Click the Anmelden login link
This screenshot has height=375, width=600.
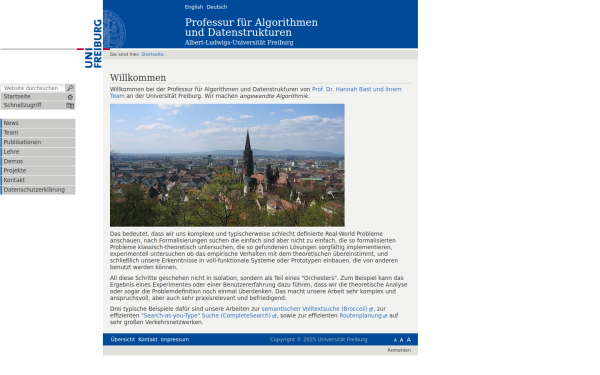[399, 350]
